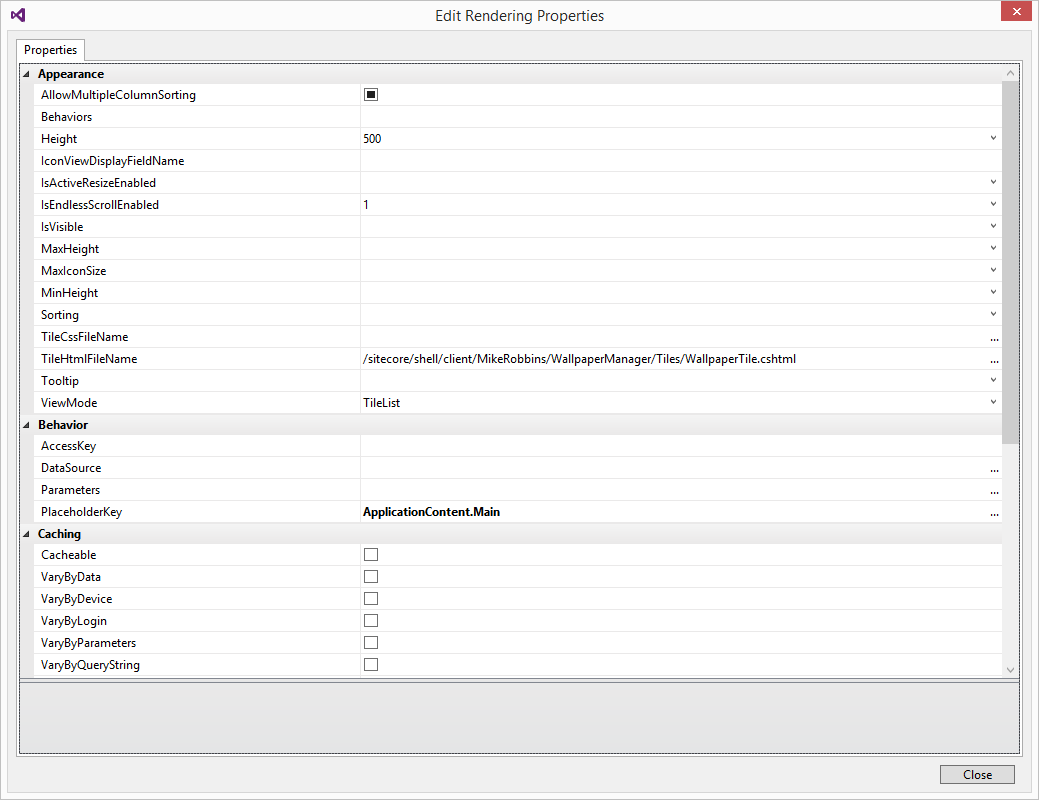Image resolution: width=1039 pixels, height=800 pixels.
Task: Select the IsVisible property label
Action: click(x=62, y=227)
